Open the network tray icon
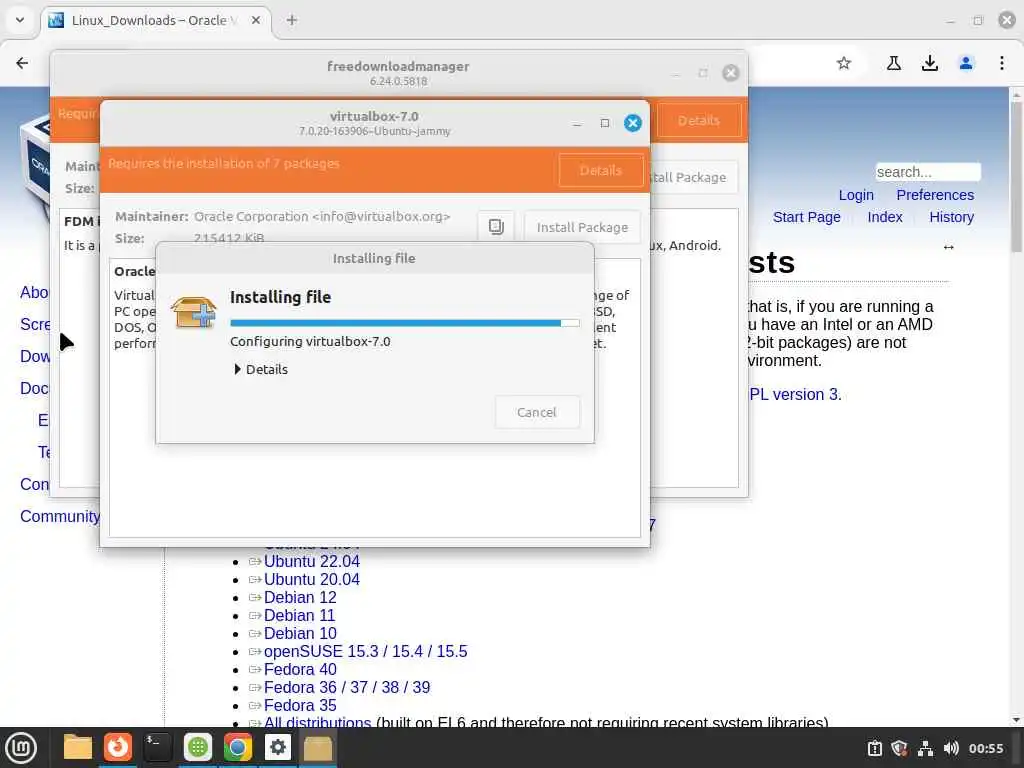1024x768 pixels. pos(925,748)
